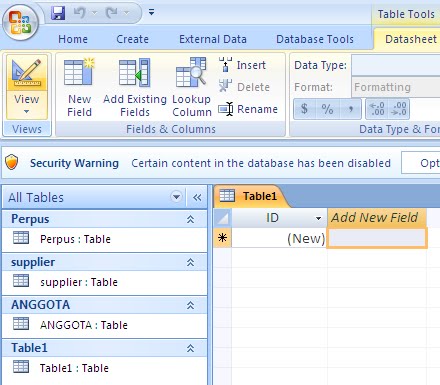Collapse the Perpus group

click(x=190, y=219)
